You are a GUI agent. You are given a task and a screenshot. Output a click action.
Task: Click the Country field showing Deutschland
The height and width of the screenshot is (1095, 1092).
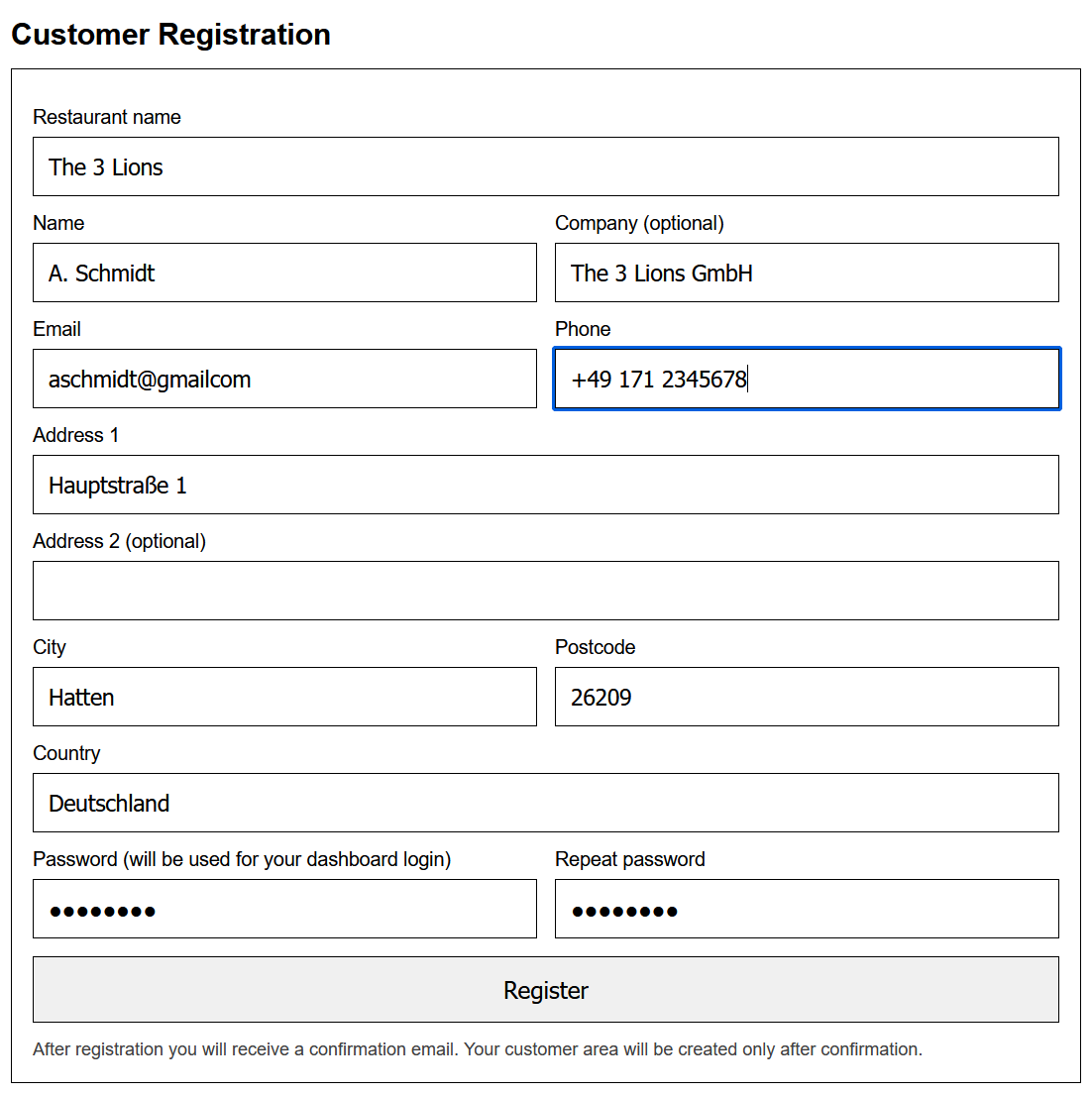(545, 803)
